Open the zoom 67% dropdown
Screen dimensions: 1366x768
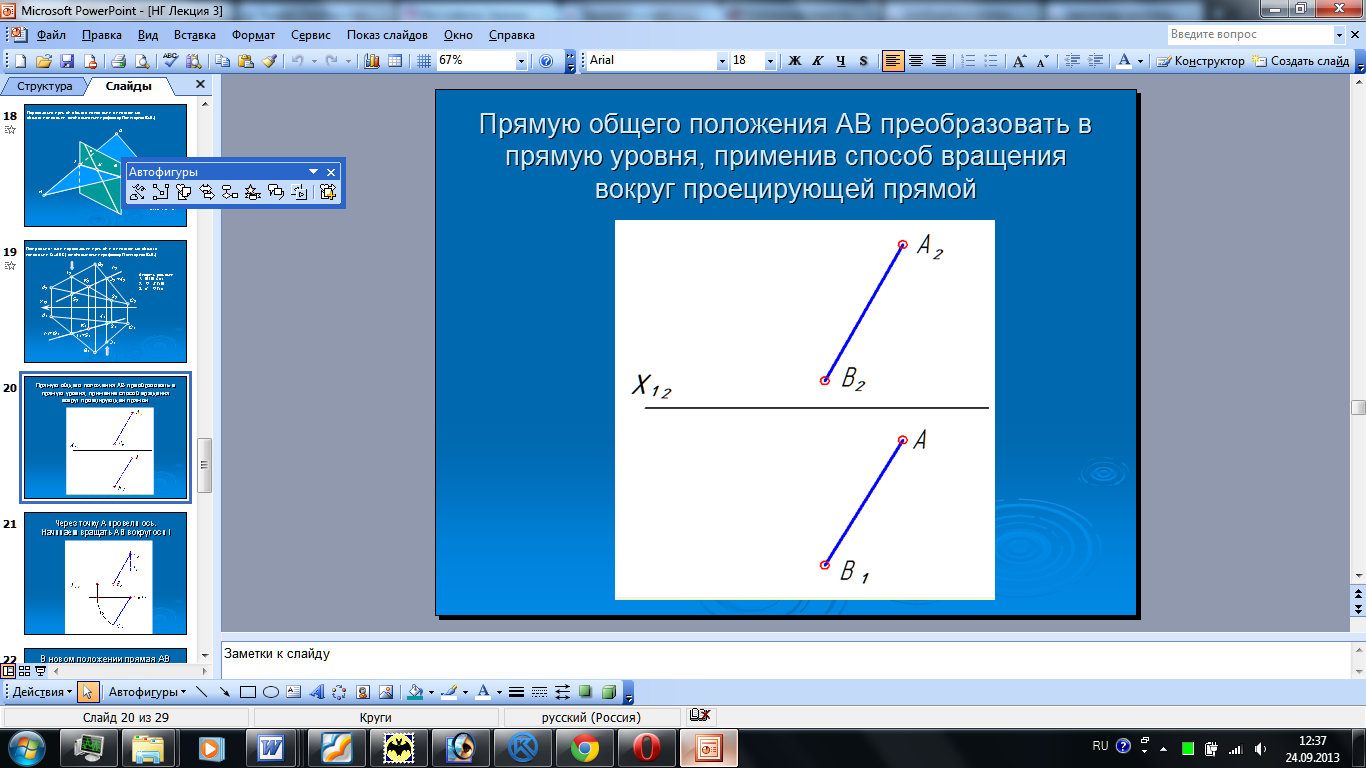[521, 61]
